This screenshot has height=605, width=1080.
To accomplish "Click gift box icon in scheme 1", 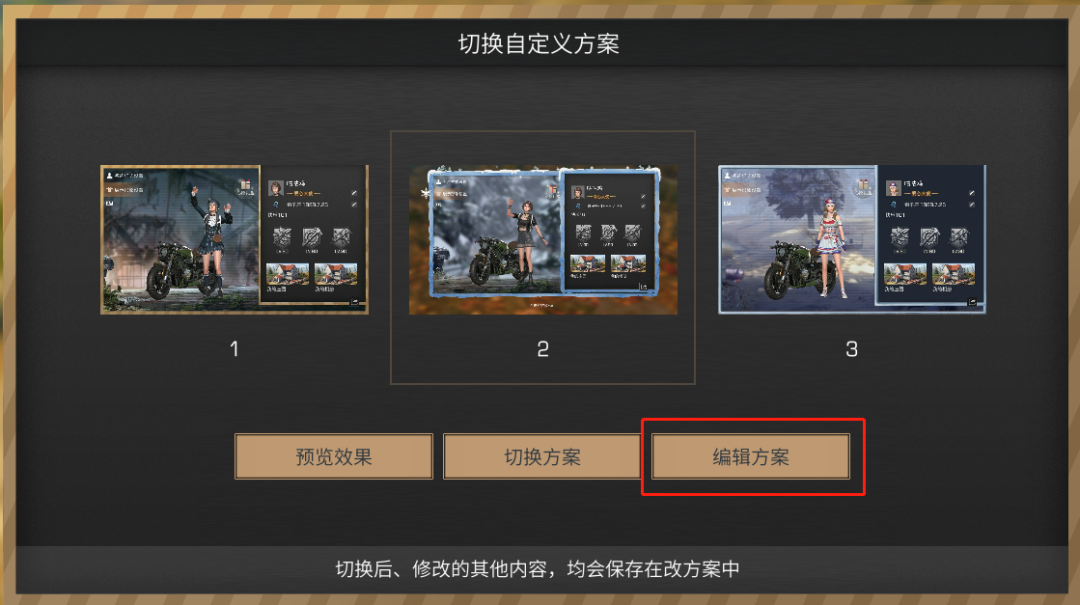I will [x=245, y=186].
